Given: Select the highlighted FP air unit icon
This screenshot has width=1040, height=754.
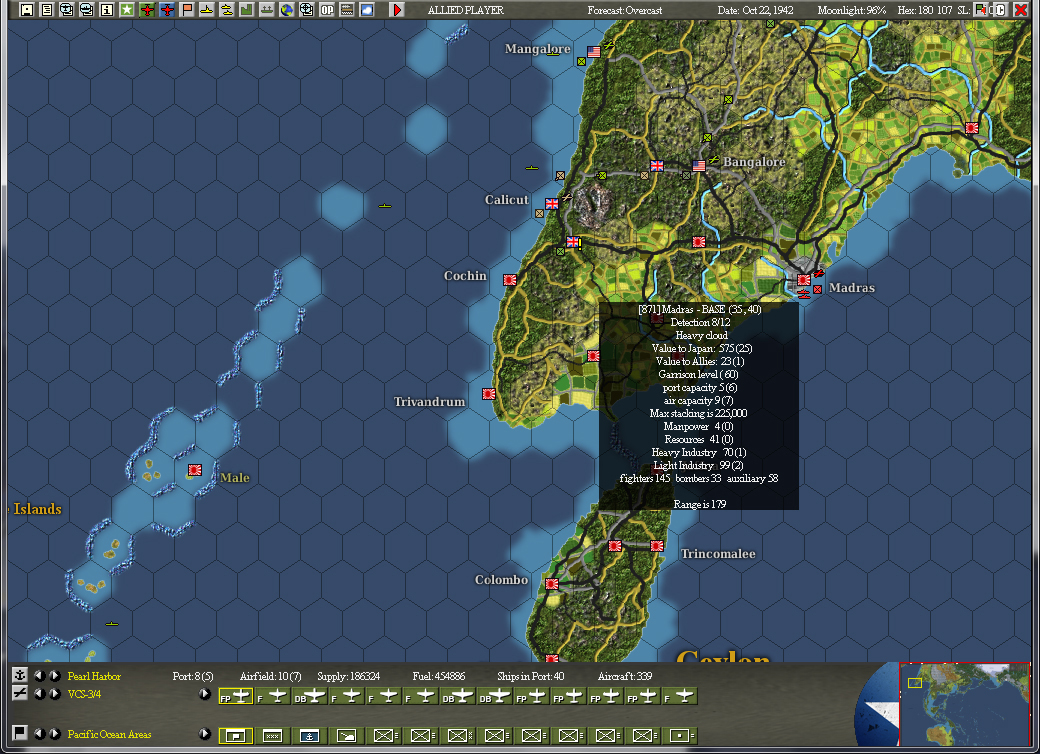Looking at the screenshot, I should point(236,696).
